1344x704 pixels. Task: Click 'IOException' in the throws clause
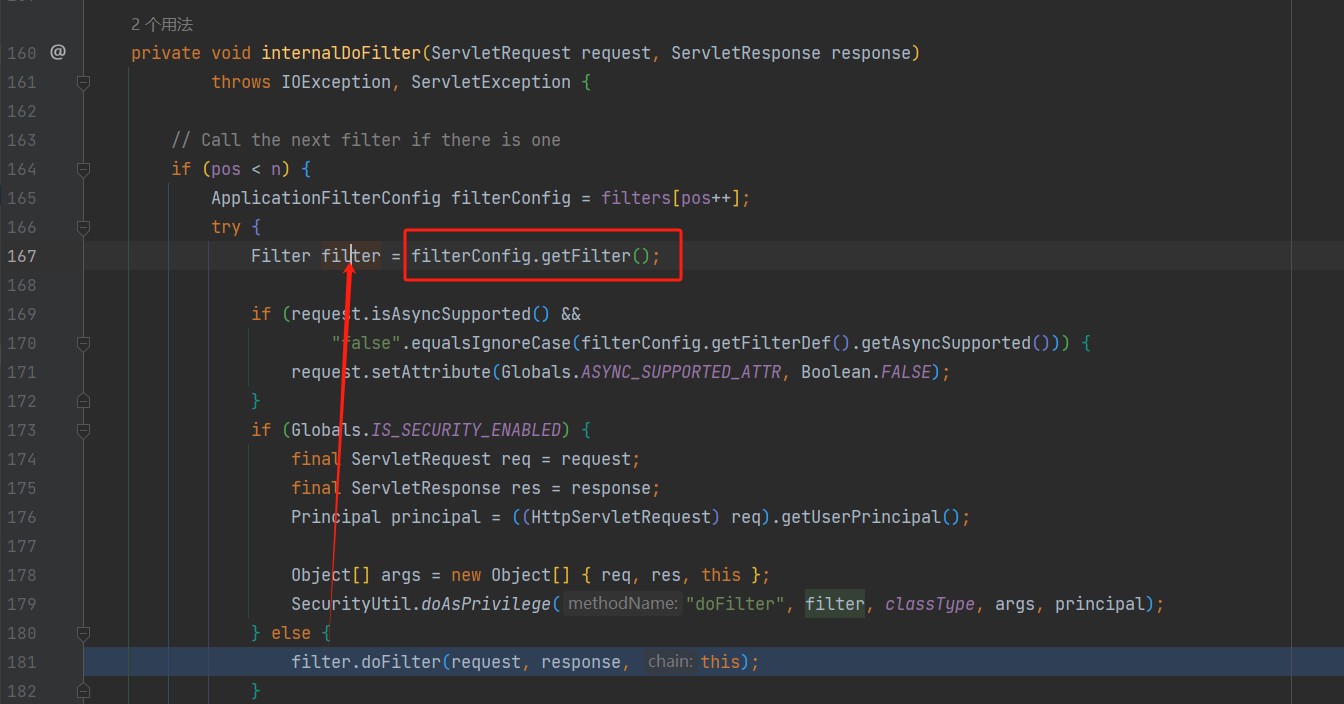coord(336,82)
